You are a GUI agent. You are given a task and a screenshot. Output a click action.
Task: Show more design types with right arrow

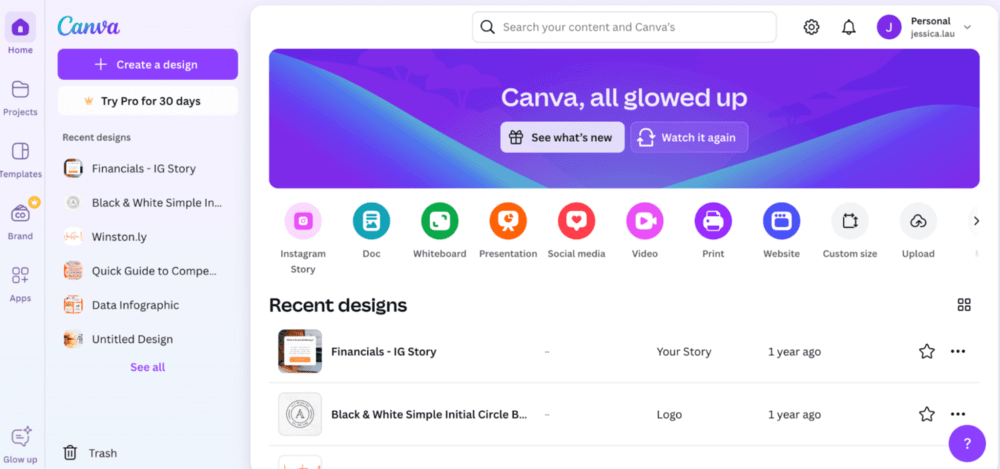click(x=976, y=221)
